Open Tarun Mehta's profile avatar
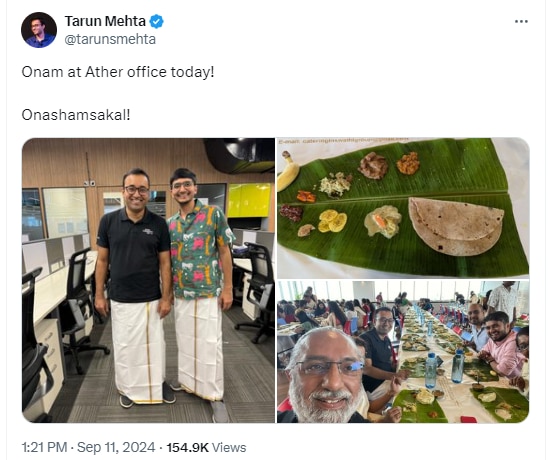 pos(39,30)
